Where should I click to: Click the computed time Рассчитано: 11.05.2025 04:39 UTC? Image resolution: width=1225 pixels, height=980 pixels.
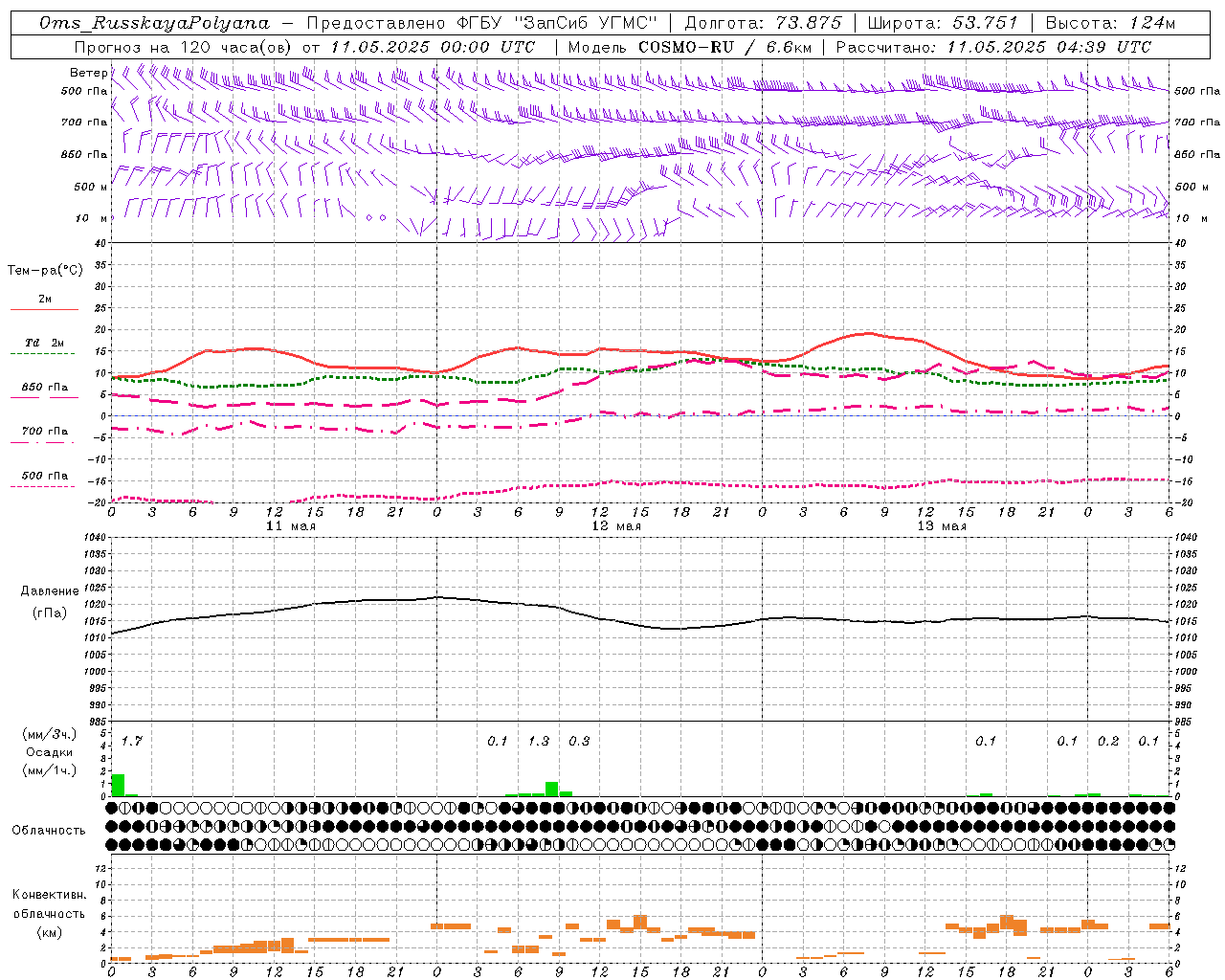(x=993, y=47)
